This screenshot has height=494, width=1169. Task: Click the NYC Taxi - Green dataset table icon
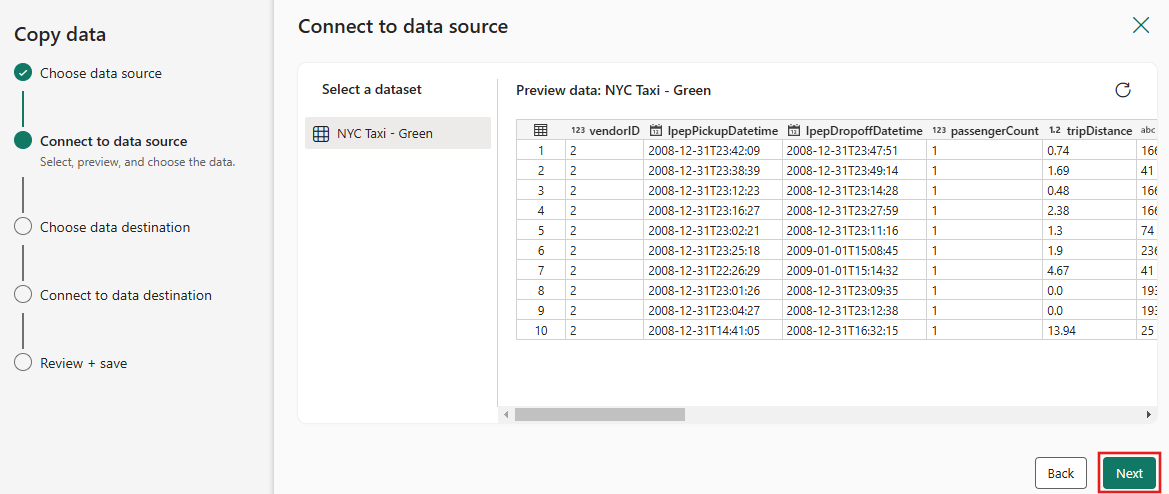click(x=321, y=133)
